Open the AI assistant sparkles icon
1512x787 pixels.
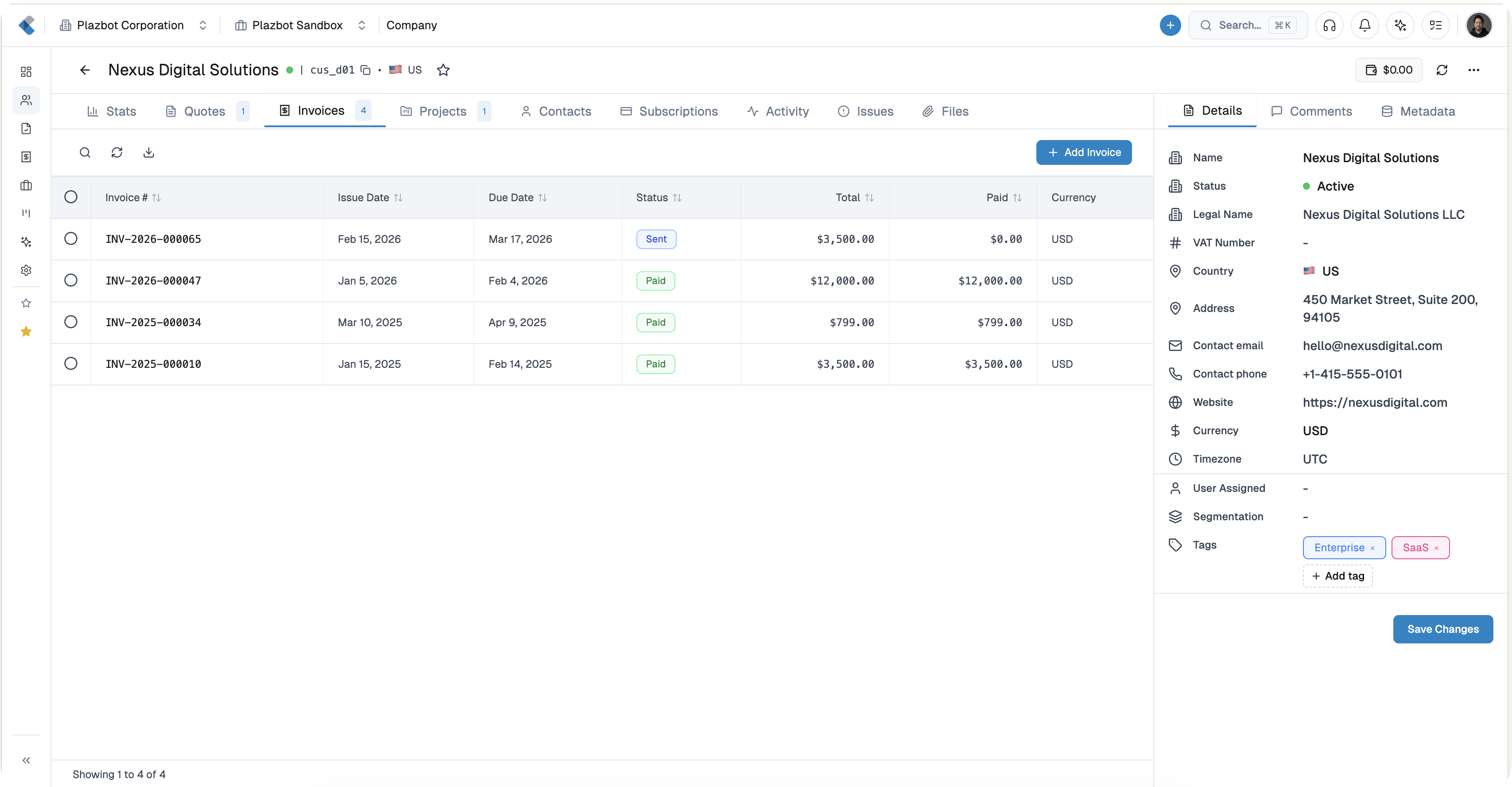(x=1400, y=25)
